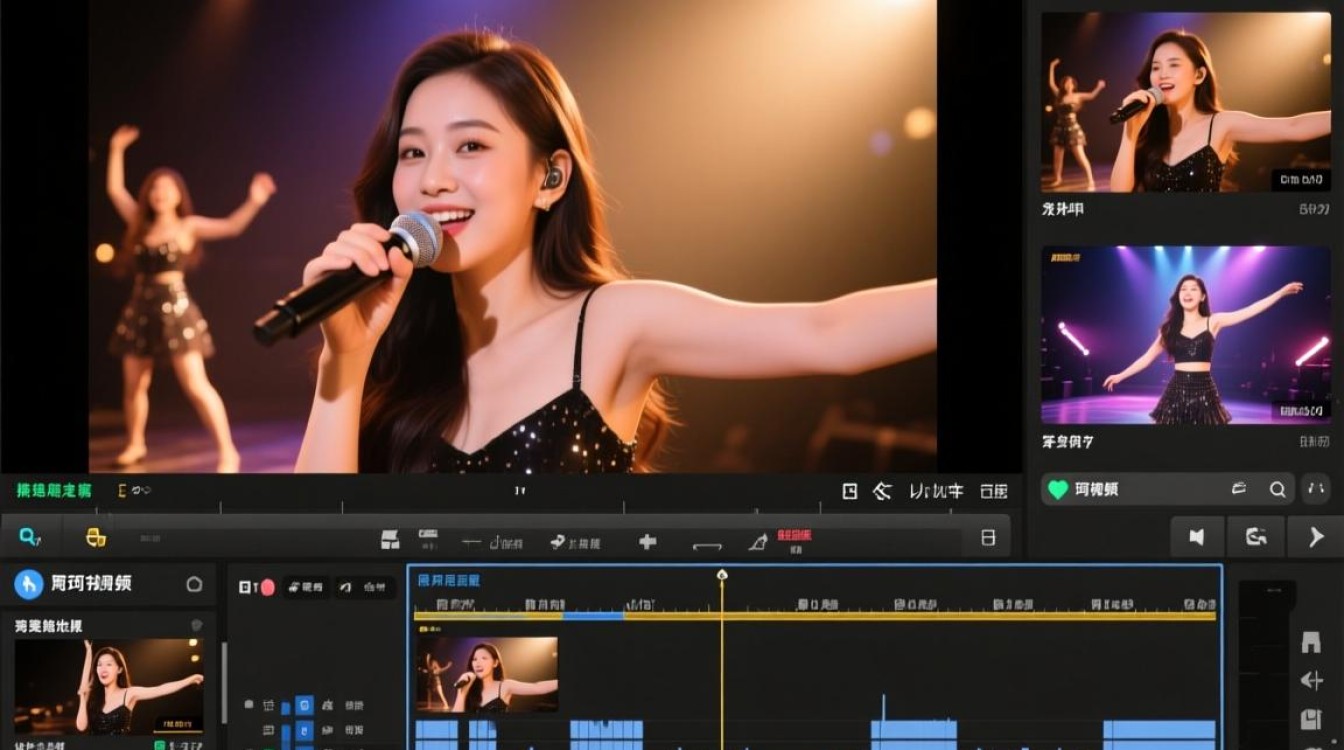The width and height of the screenshot is (1344, 750).
Task: Toggle the upper blue track button
Action: click(304, 705)
